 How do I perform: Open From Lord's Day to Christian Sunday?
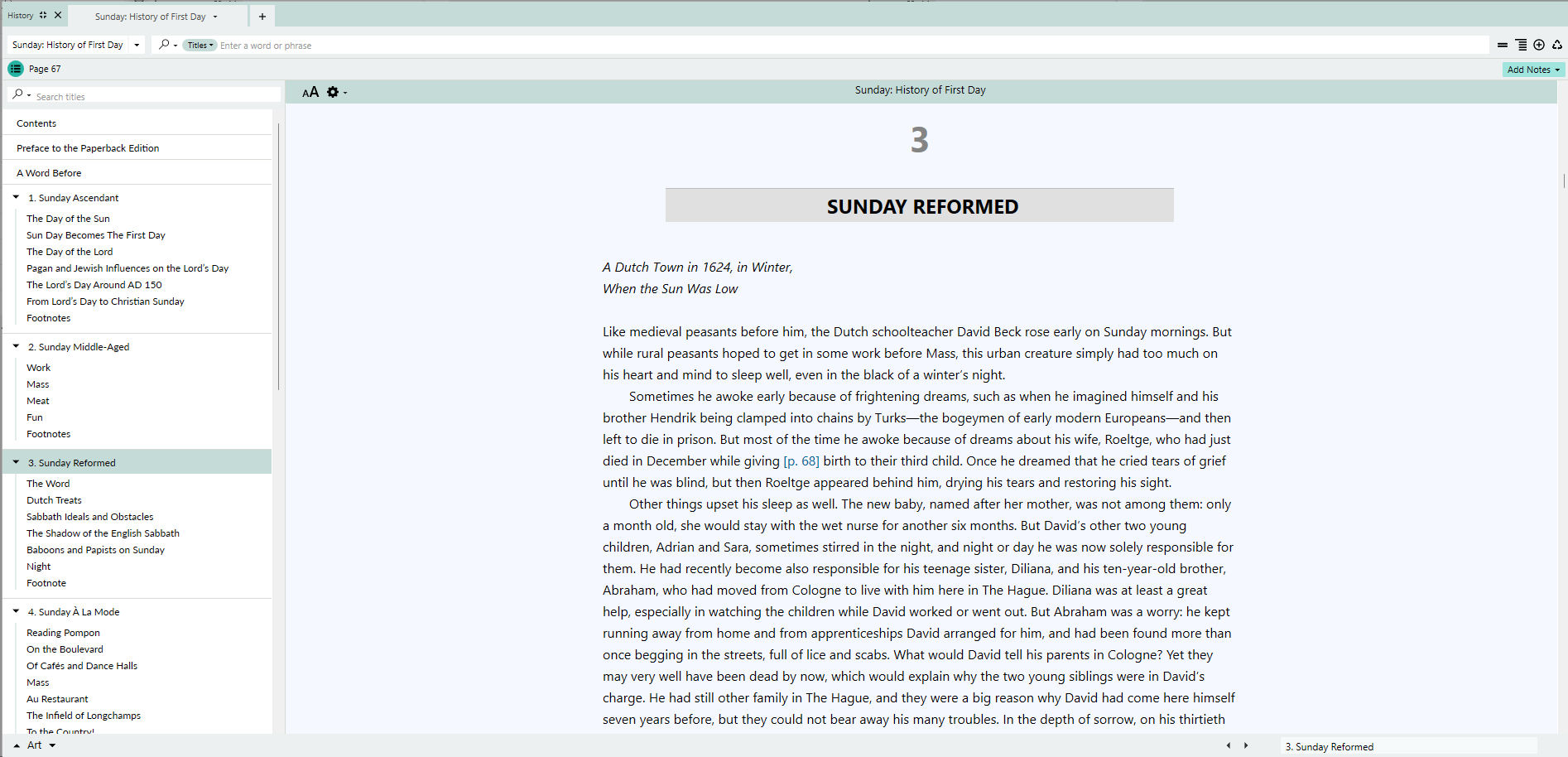105,301
